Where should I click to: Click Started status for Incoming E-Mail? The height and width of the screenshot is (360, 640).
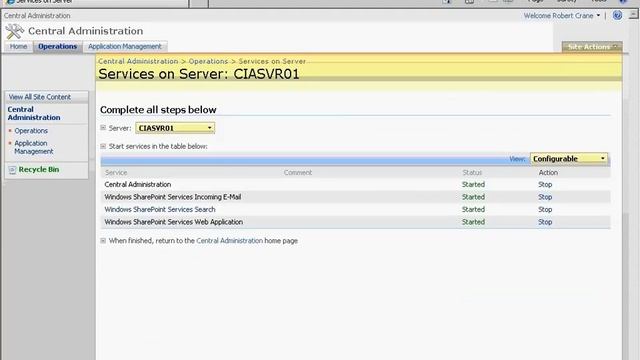[473, 197]
